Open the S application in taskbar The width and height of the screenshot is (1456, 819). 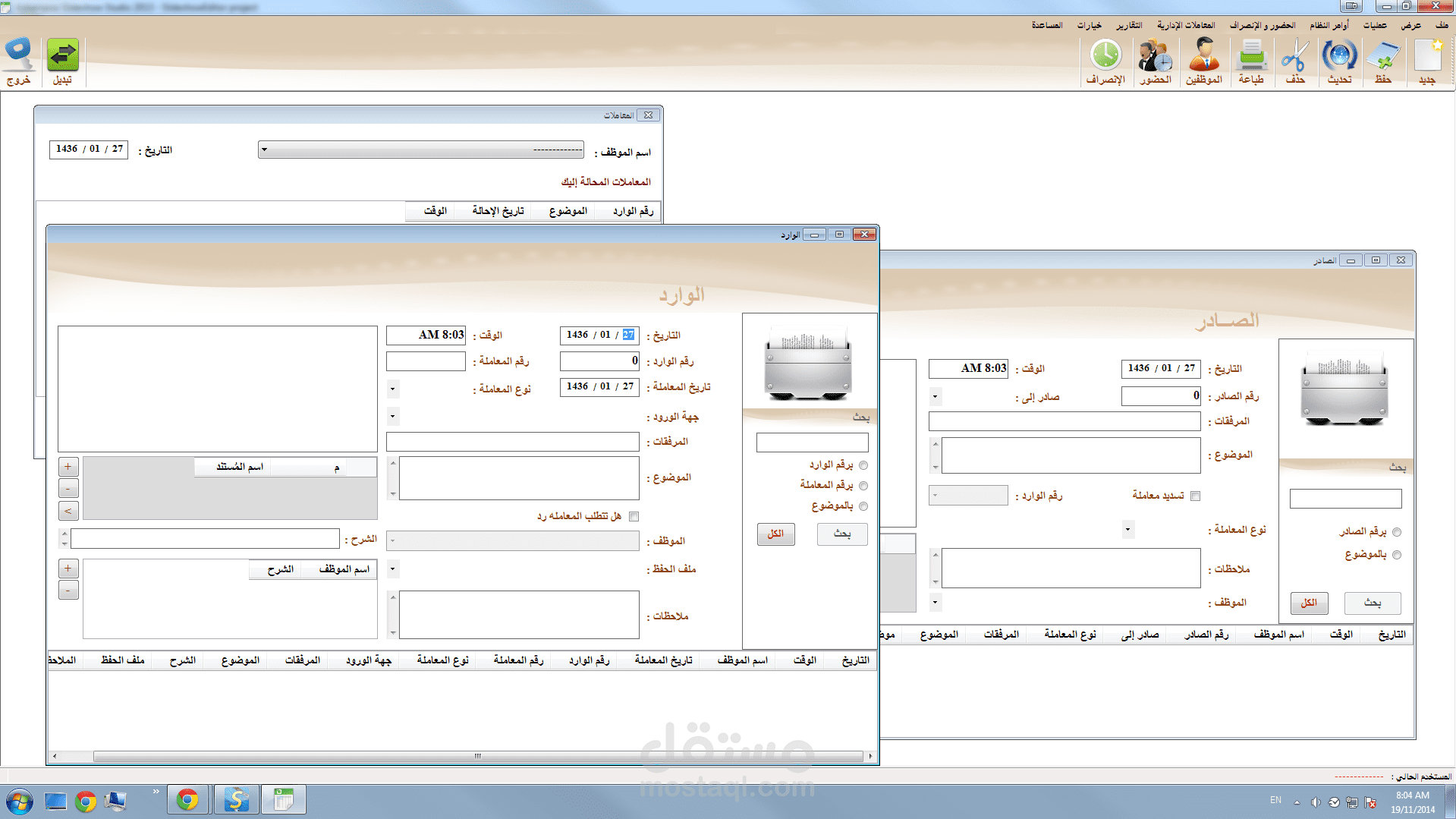236,800
